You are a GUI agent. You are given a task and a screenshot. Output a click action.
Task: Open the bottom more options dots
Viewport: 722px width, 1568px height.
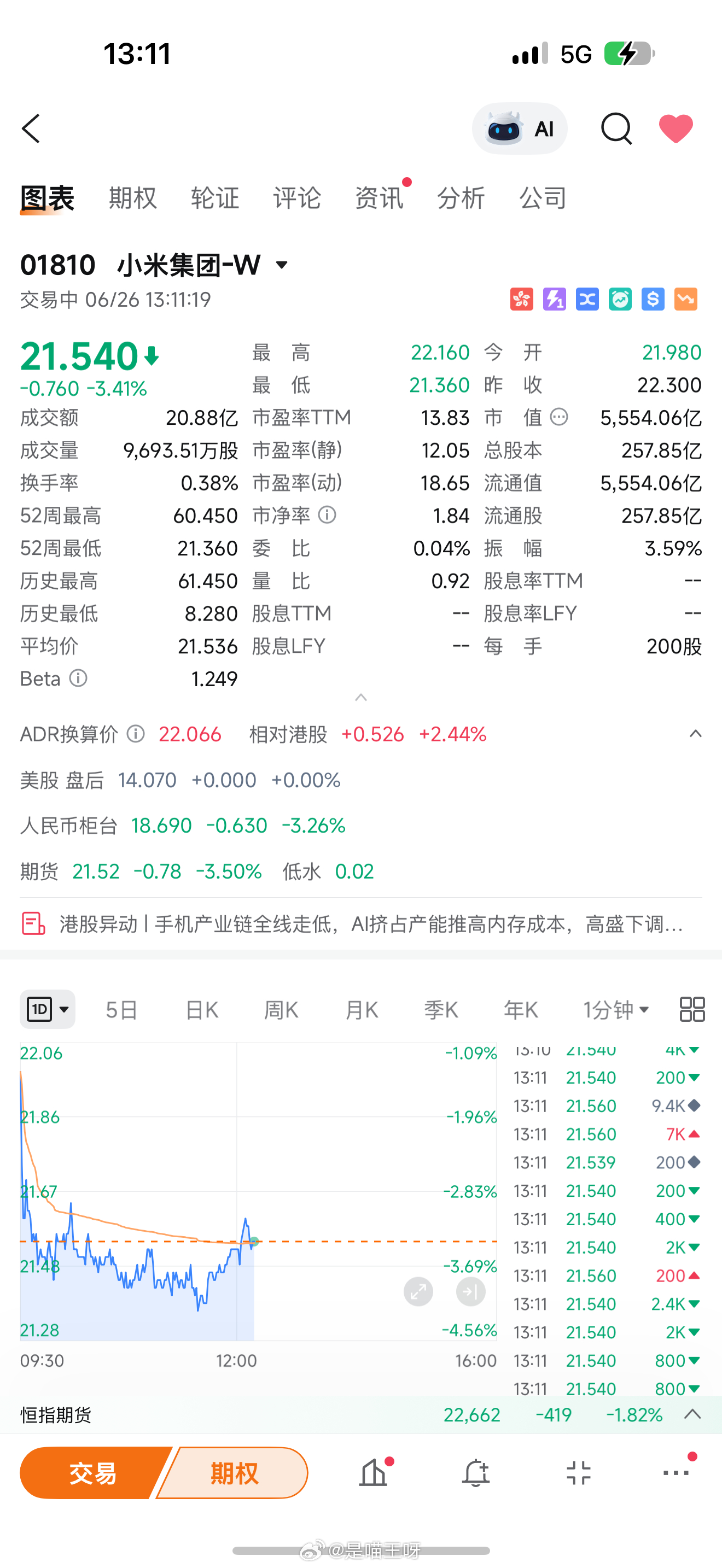pyautogui.click(x=677, y=1472)
